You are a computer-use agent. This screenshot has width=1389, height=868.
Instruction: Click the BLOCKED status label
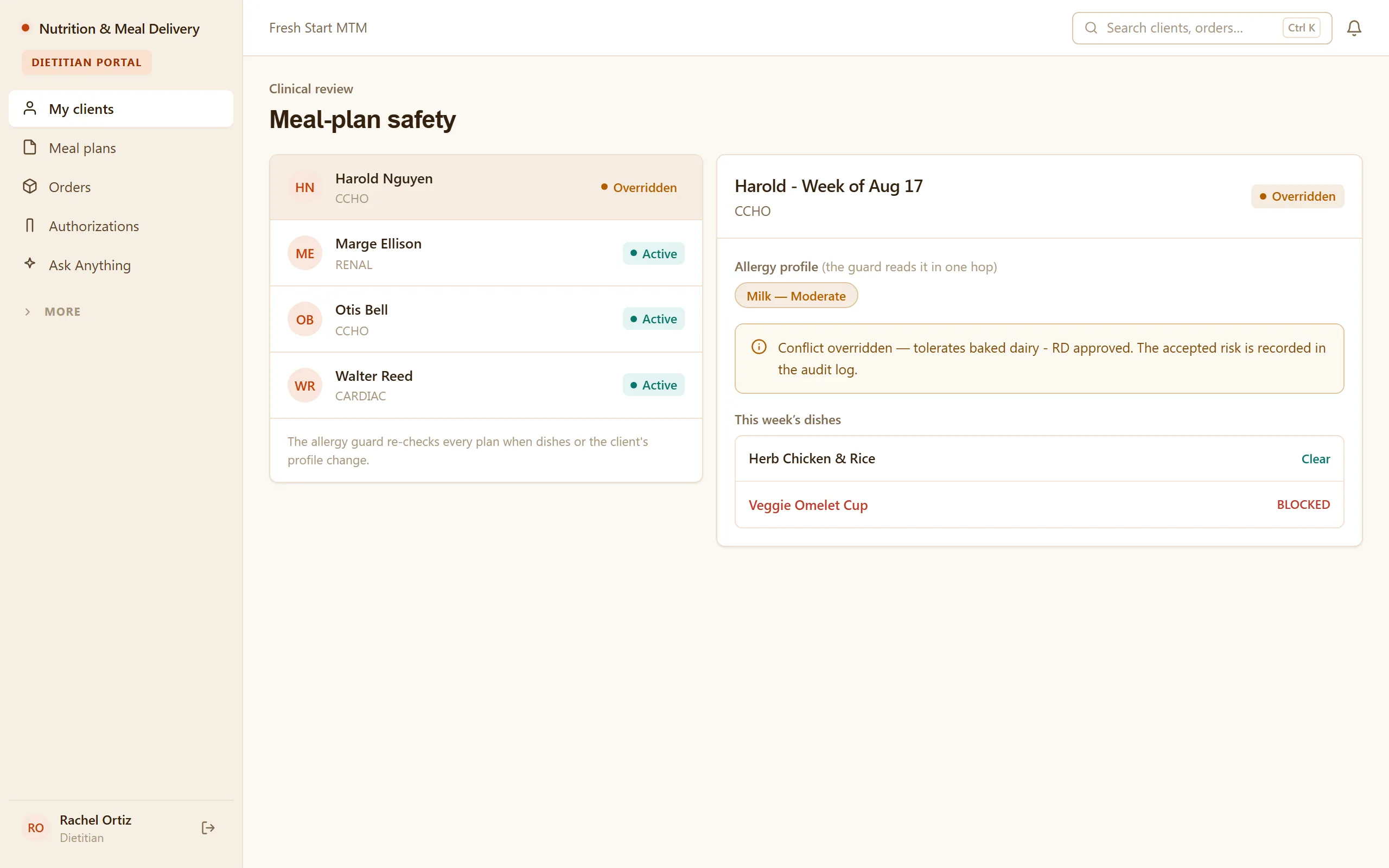coord(1303,505)
